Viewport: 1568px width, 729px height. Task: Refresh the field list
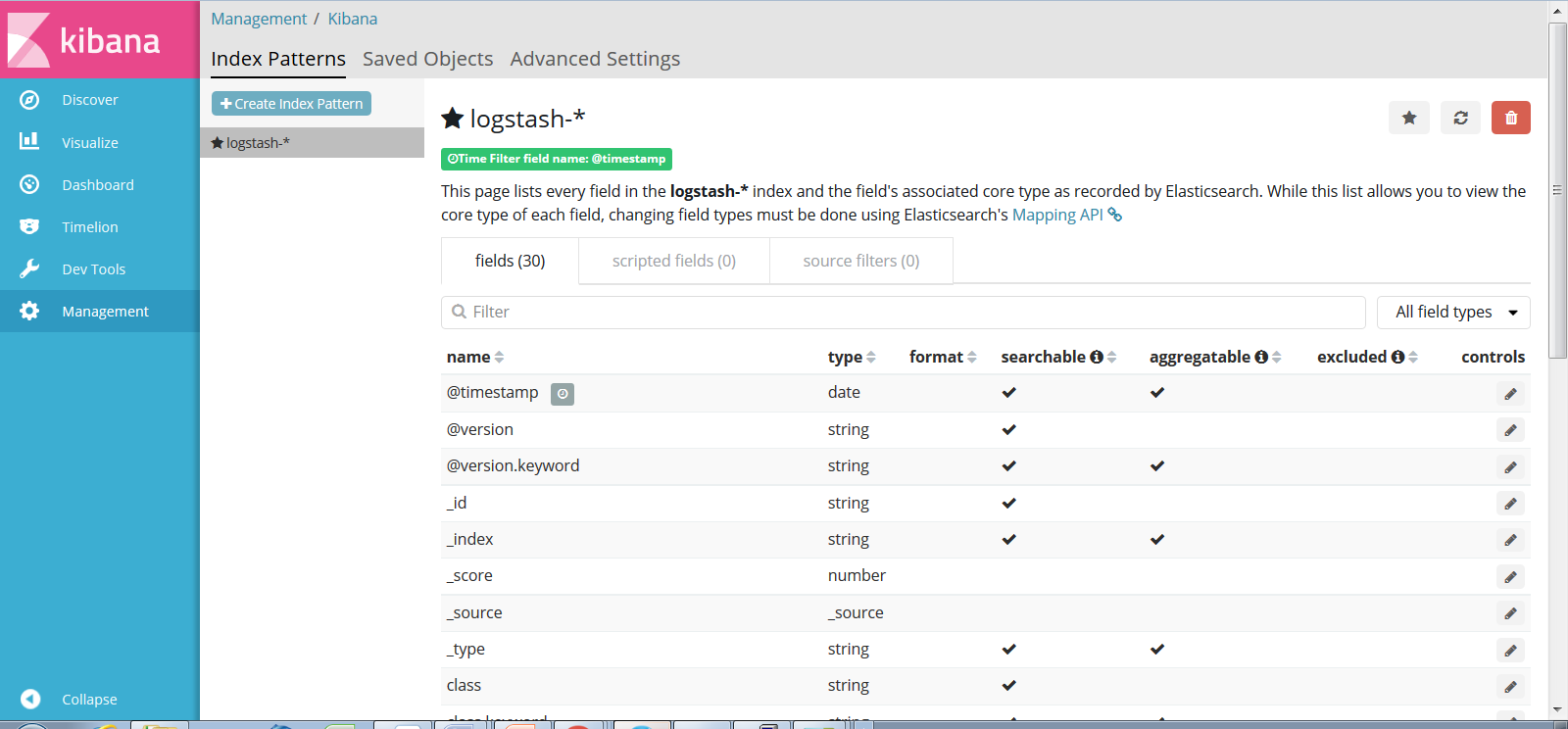pos(1460,118)
